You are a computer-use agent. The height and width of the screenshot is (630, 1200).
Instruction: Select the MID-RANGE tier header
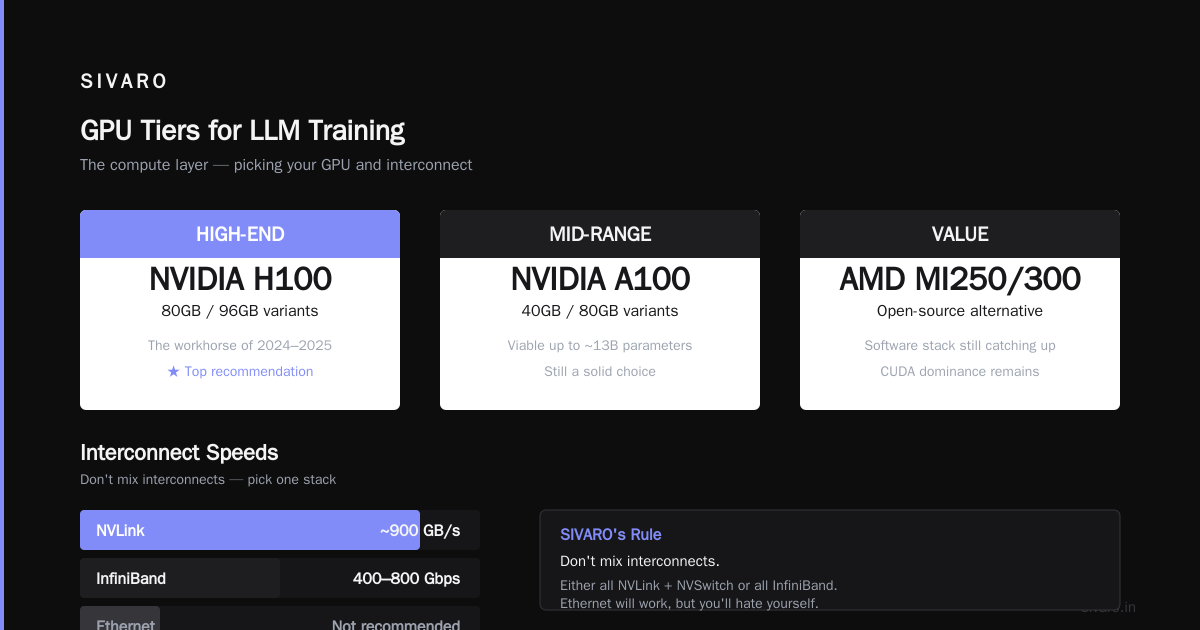click(x=600, y=234)
